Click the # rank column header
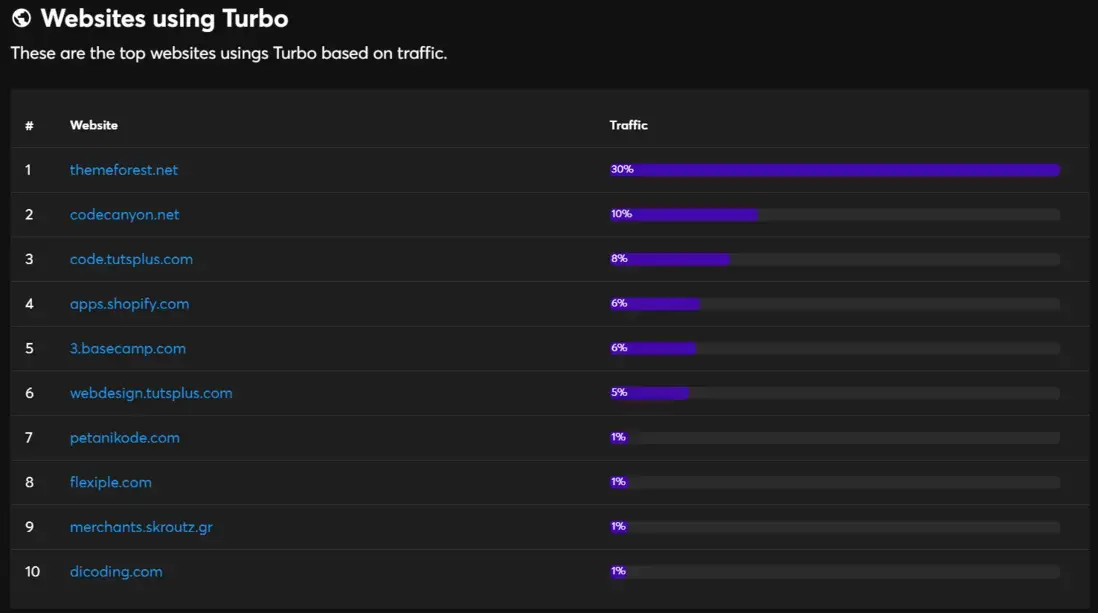The width and height of the screenshot is (1098, 613). [29, 126]
